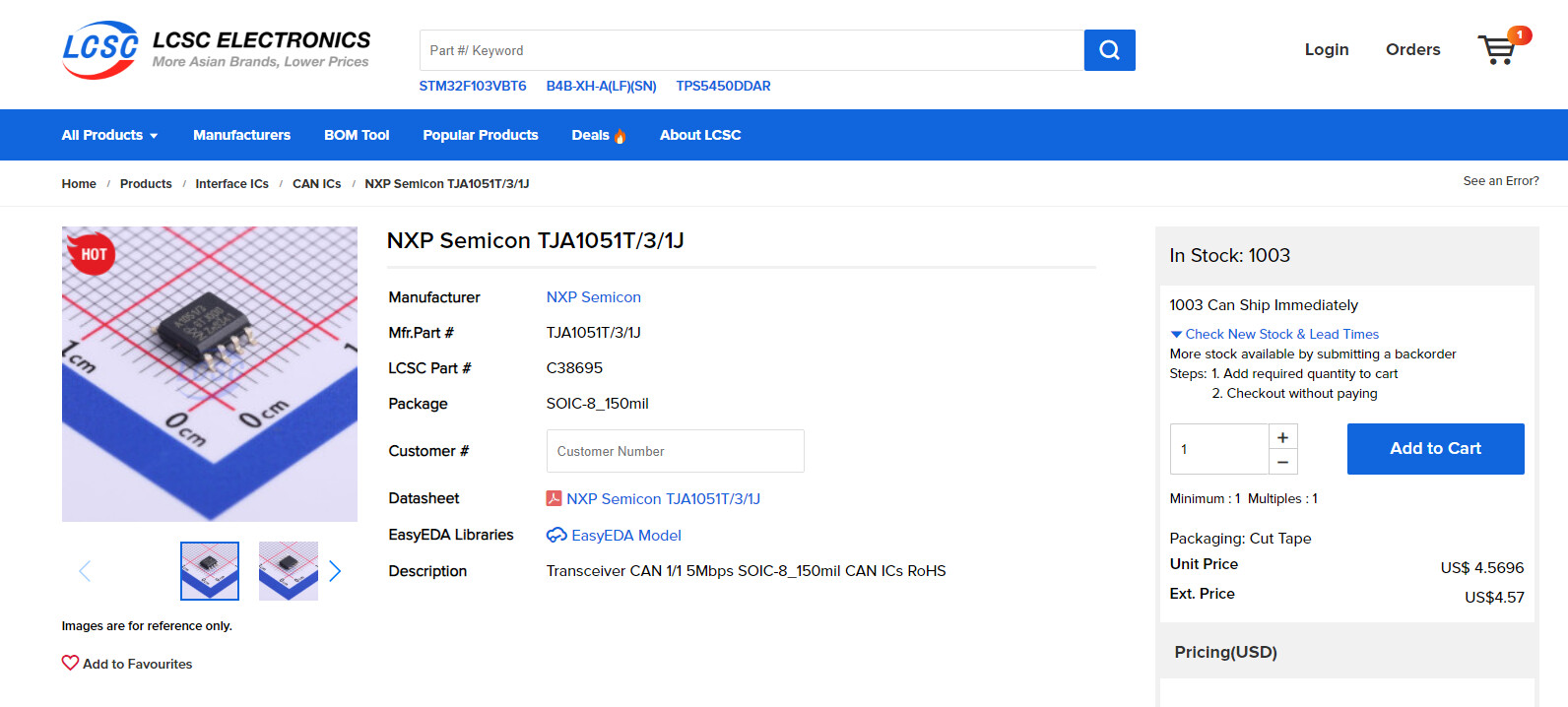Click the heart Add to Favourites icon

click(x=70, y=664)
